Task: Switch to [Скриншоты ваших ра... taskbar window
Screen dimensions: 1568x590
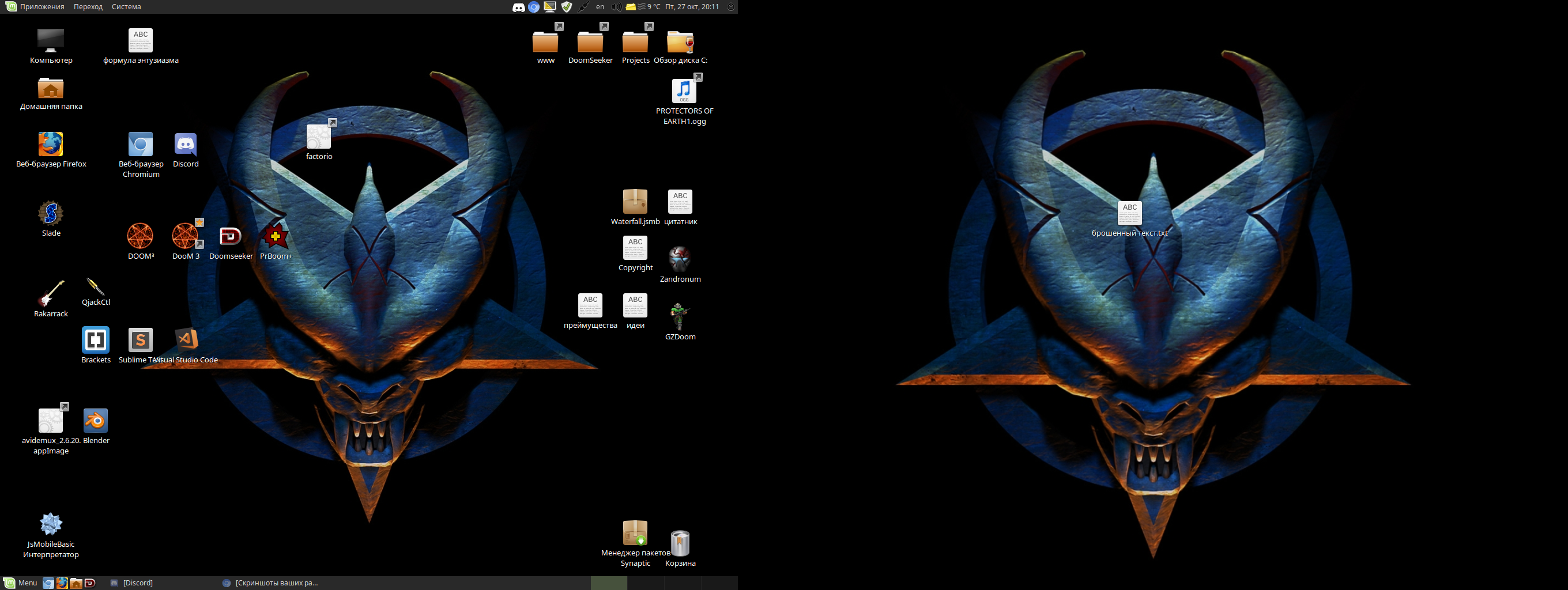Action: pyautogui.click(x=274, y=583)
